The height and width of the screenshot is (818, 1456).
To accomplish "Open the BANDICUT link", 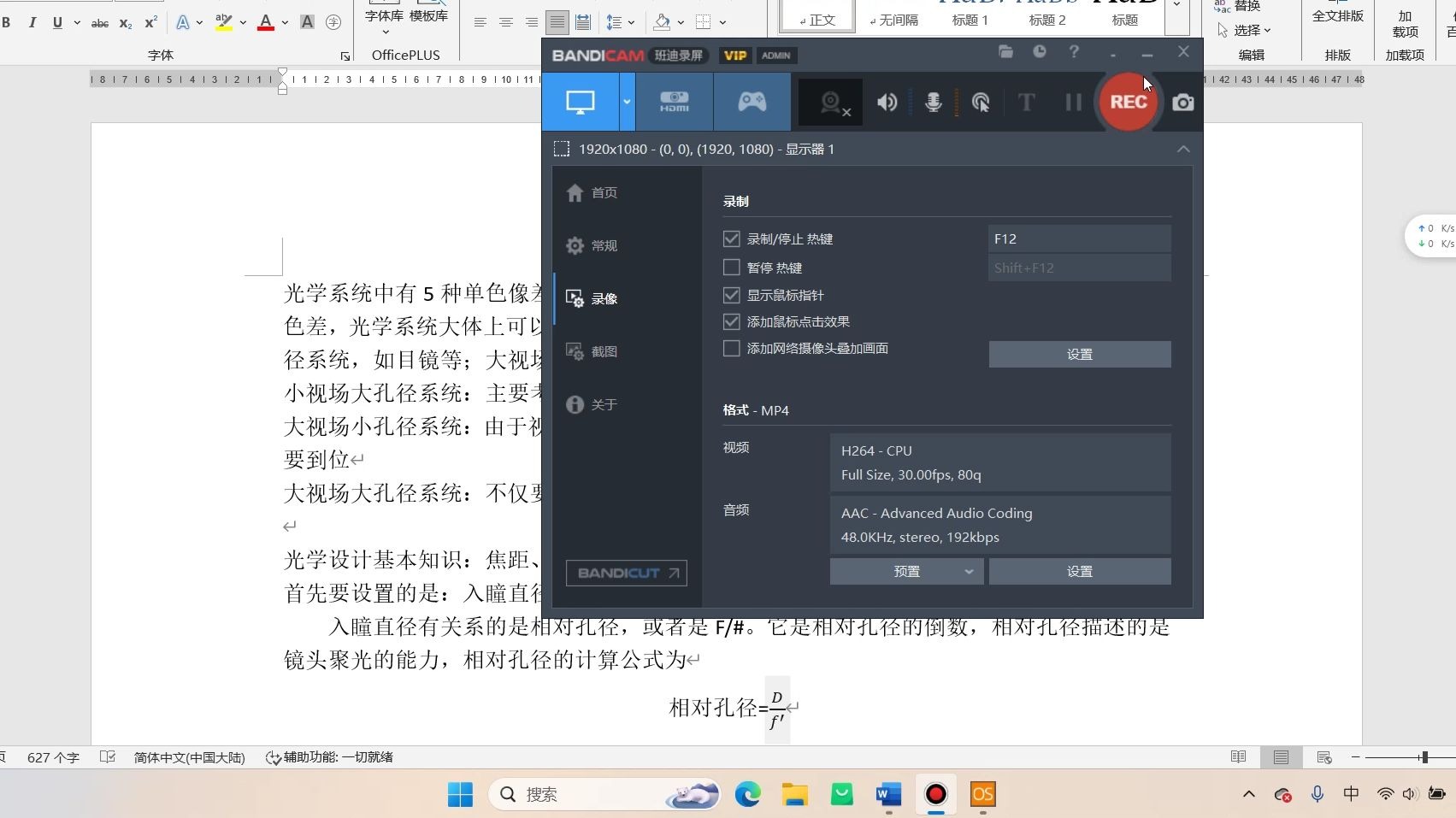I will click(x=626, y=573).
